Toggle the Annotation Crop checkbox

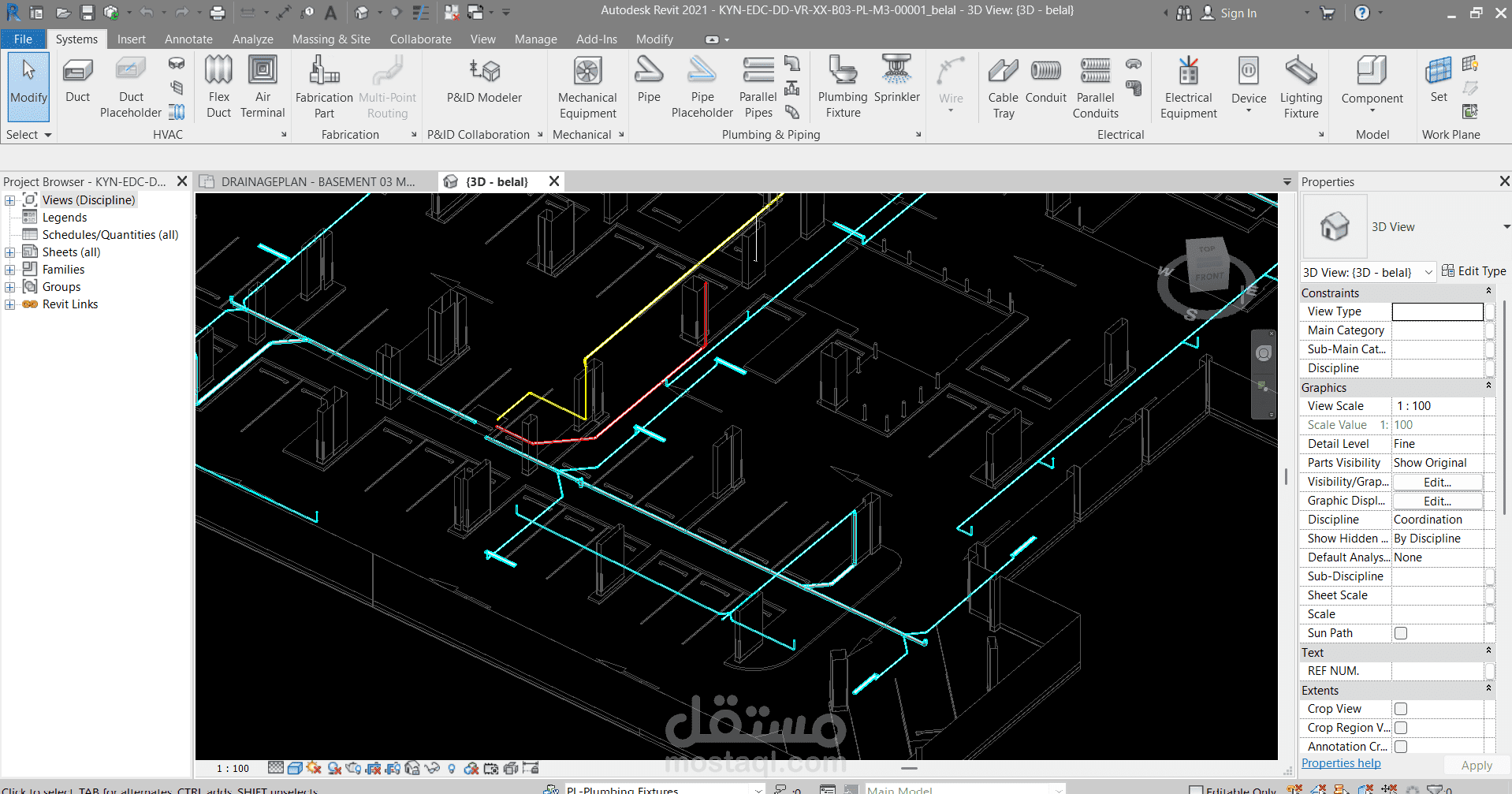[x=1401, y=747]
